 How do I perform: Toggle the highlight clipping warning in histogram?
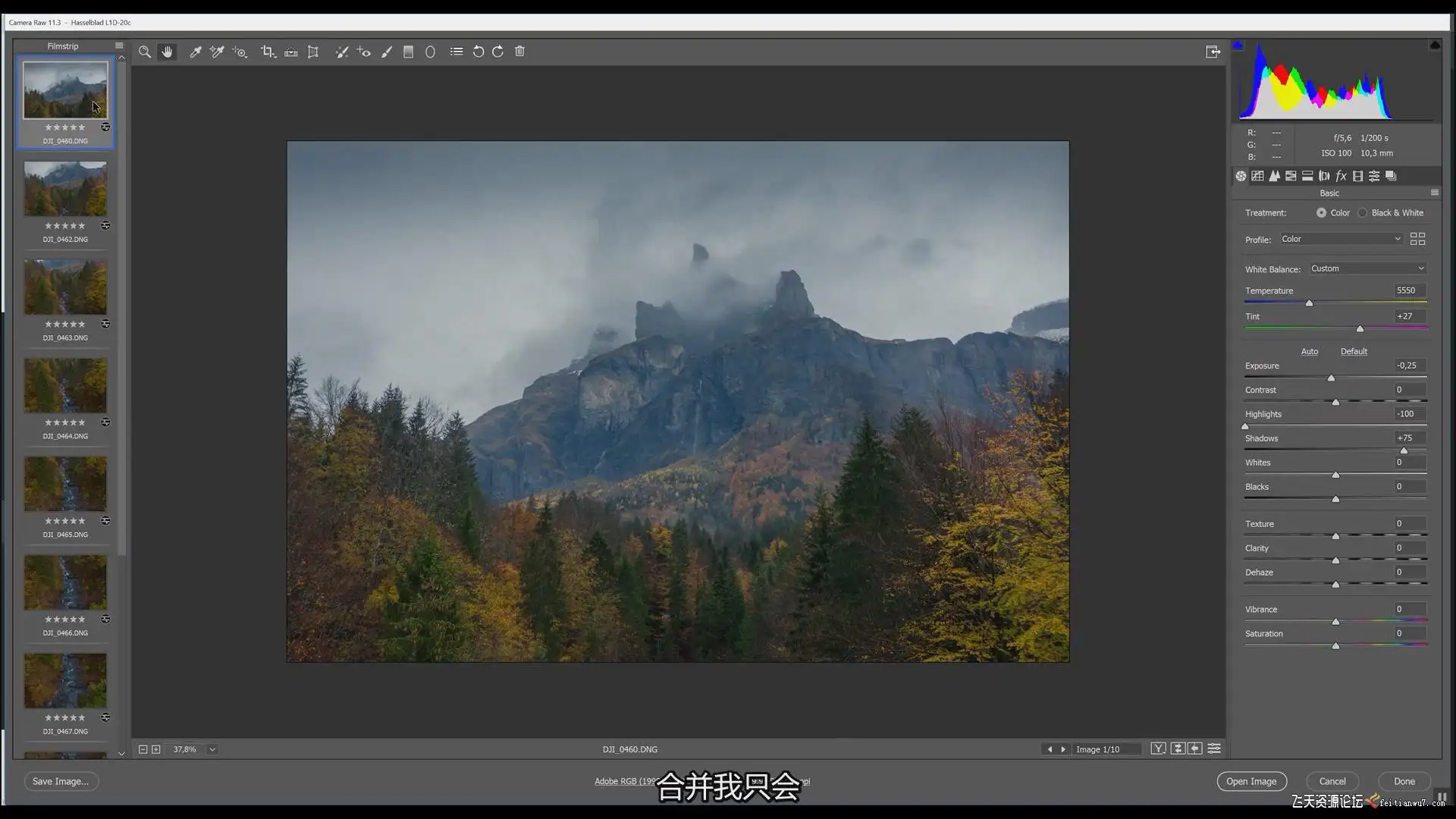click(x=1435, y=45)
